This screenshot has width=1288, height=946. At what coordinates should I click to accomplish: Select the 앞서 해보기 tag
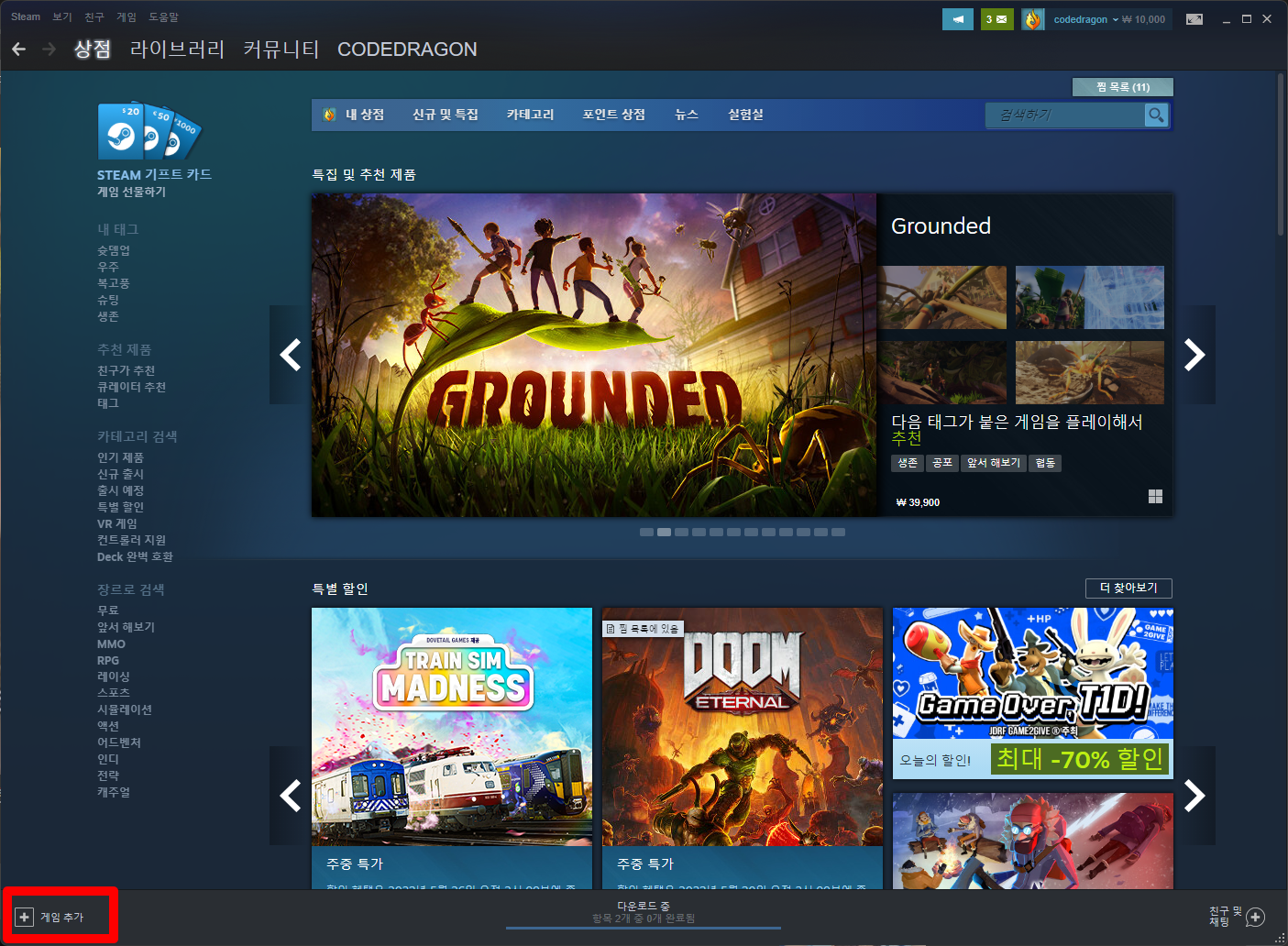coord(994,463)
